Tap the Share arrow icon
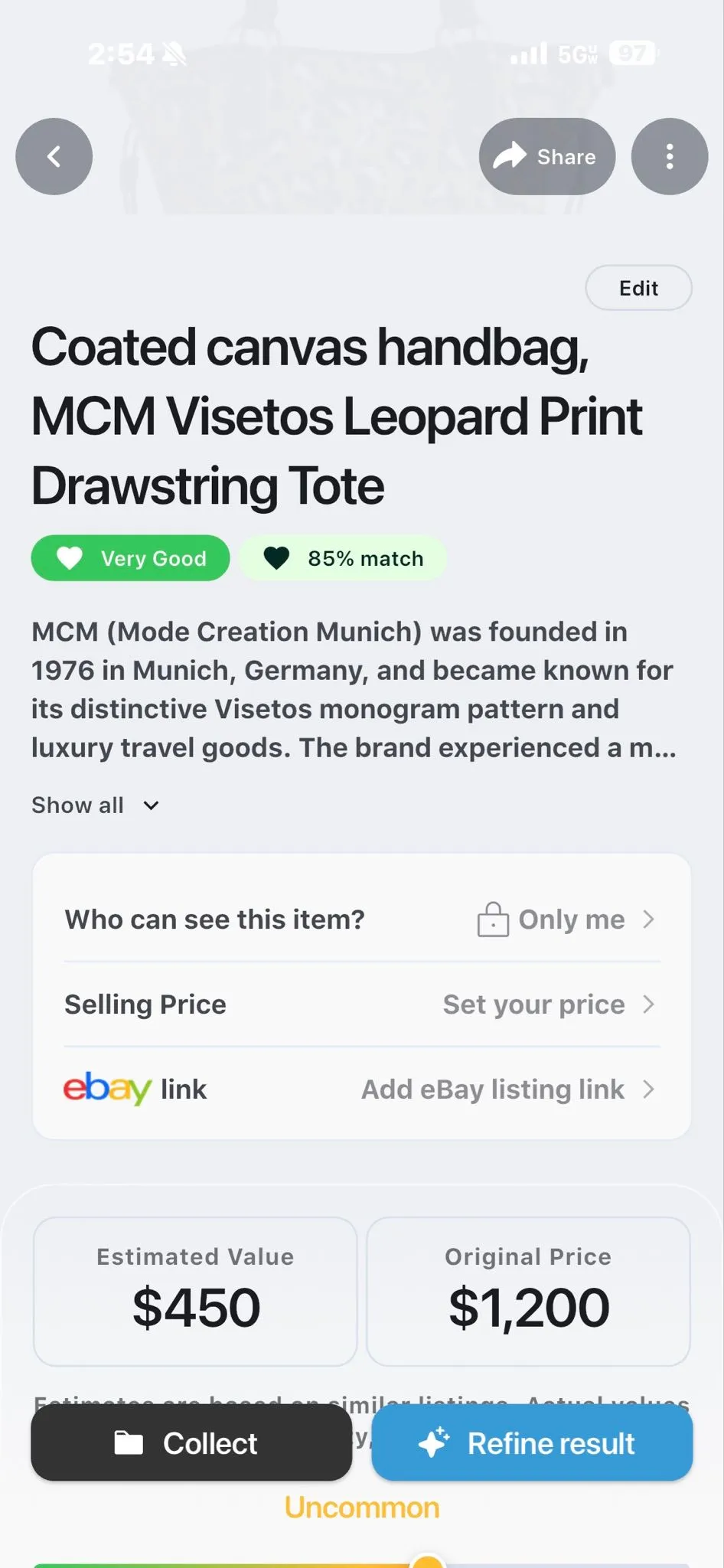This screenshot has height=1568, width=724. [x=510, y=155]
